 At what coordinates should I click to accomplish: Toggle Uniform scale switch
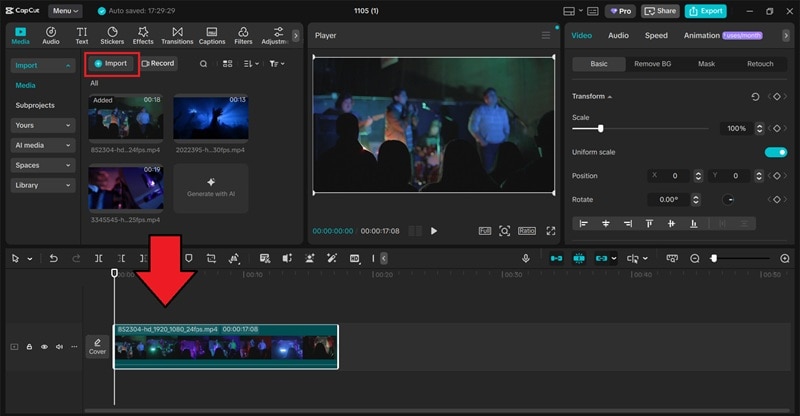tap(776, 152)
